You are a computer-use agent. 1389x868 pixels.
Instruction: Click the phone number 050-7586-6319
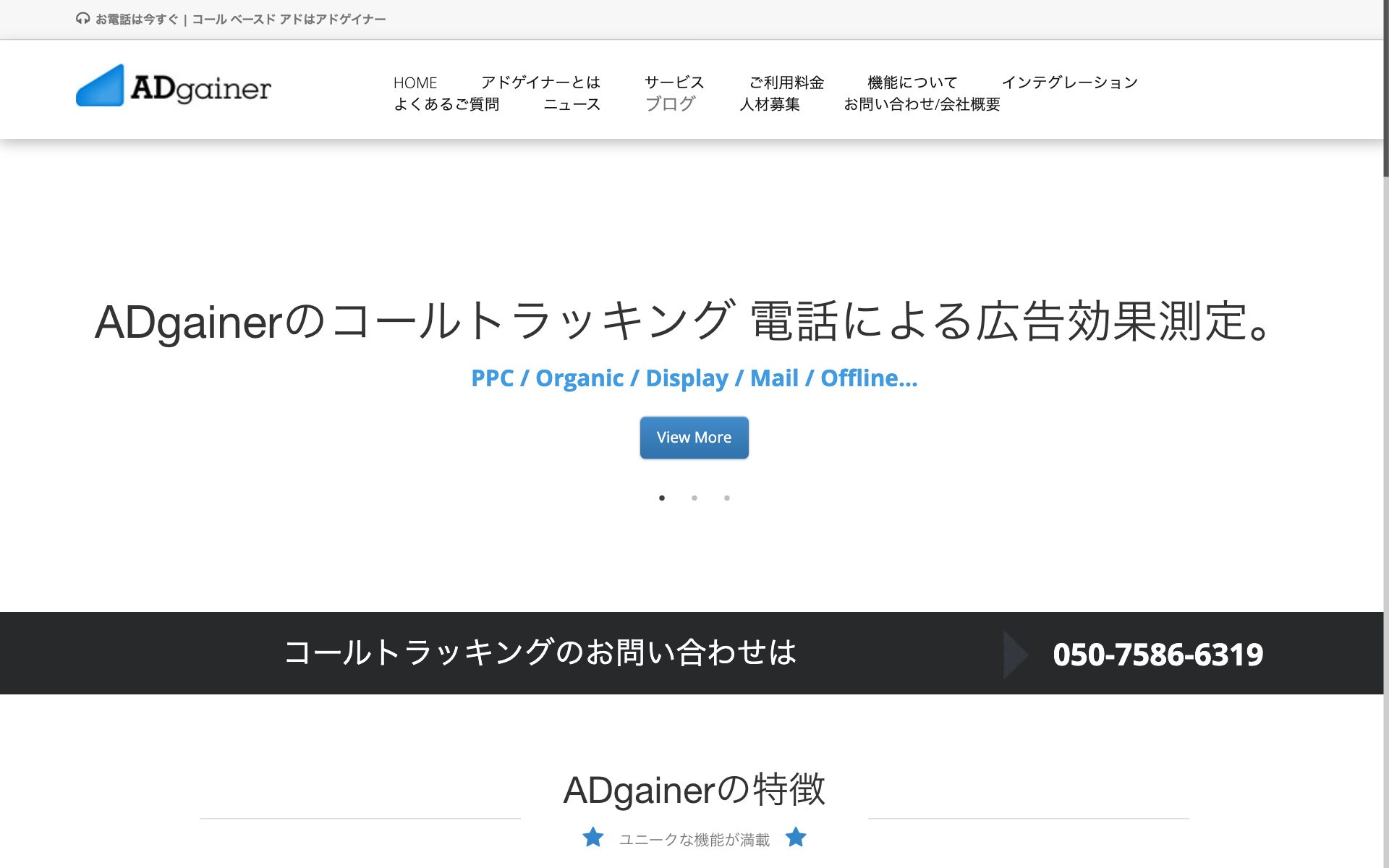[1157, 655]
